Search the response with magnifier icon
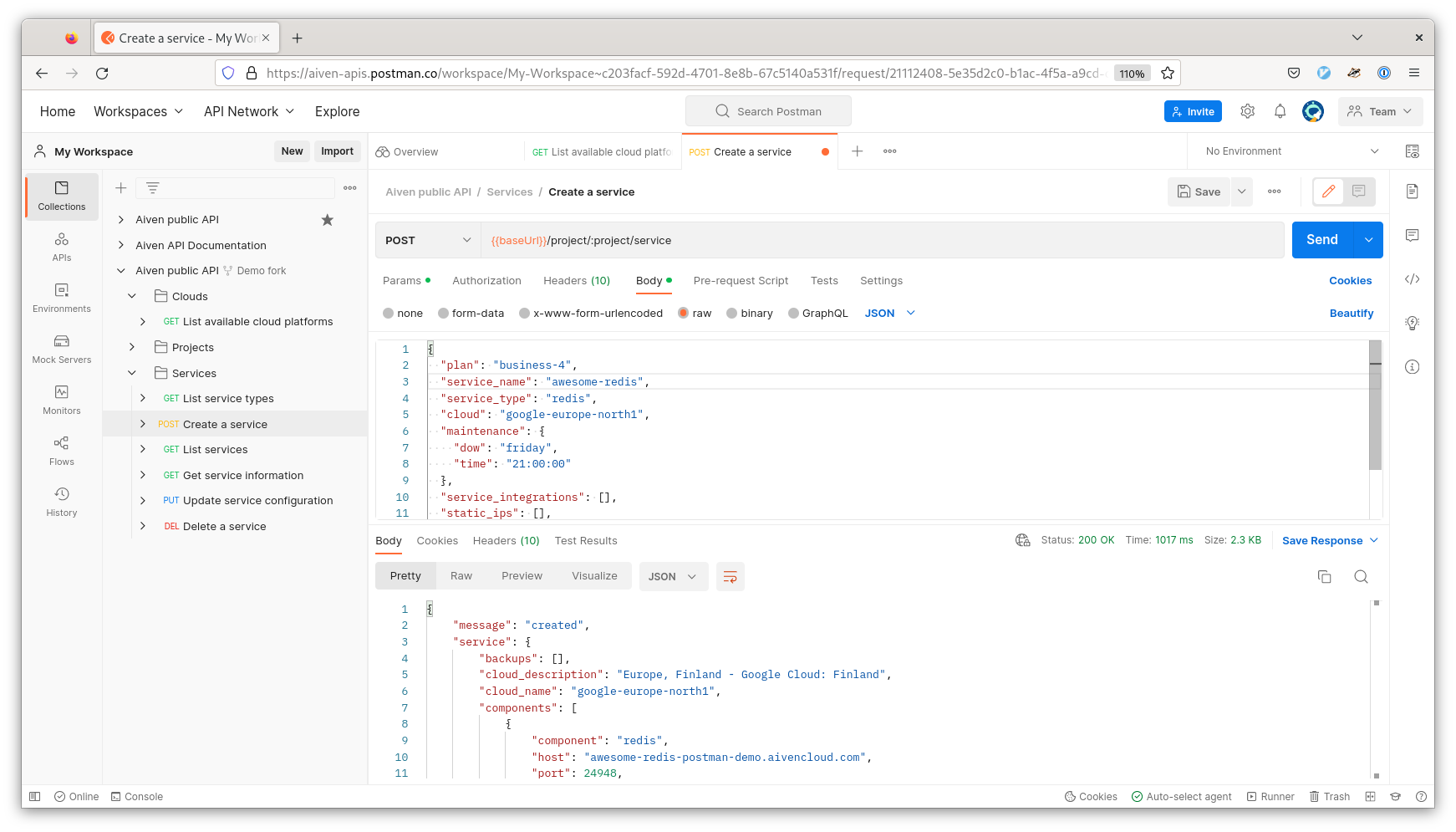This screenshot has height=832, width=1456. (x=1361, y=576)
